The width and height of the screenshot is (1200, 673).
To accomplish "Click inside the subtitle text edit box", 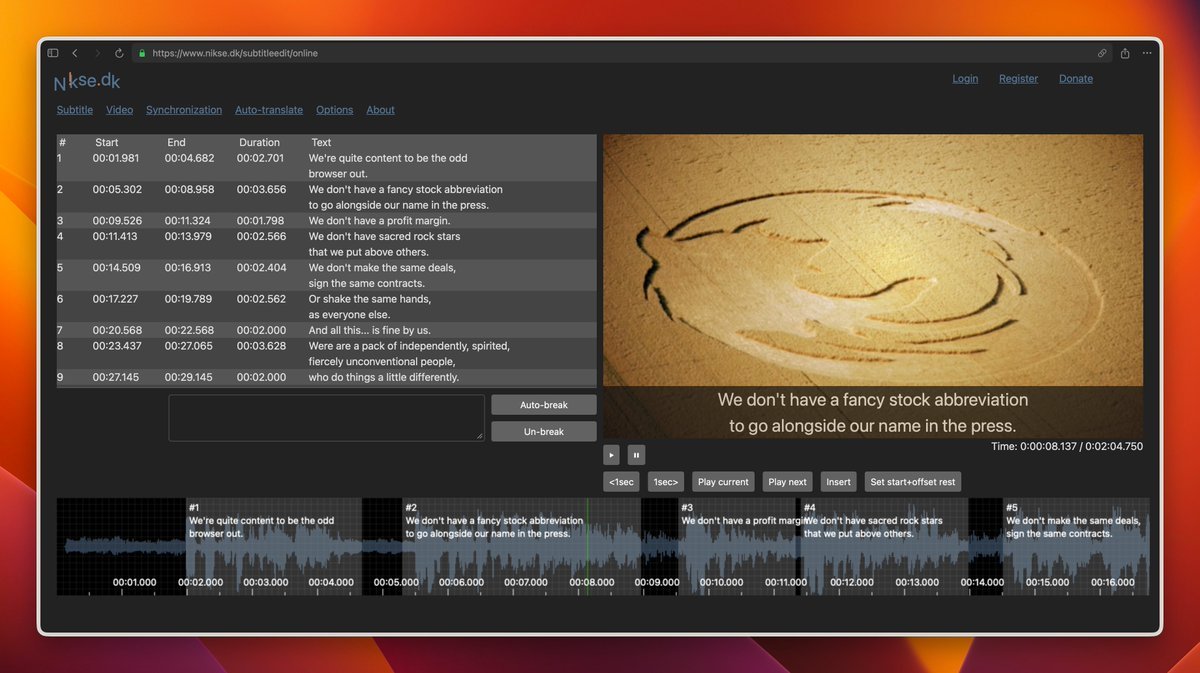I will coord(326,417).
